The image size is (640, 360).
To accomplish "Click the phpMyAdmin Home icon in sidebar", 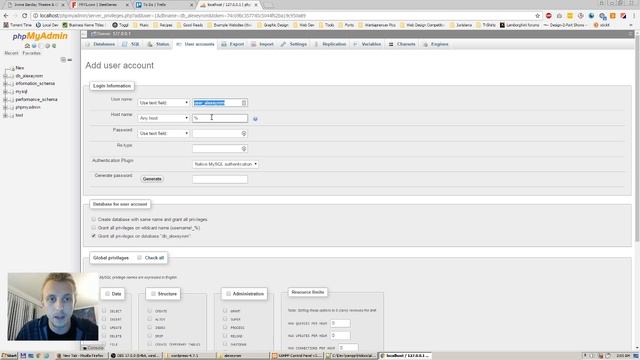I will [x=27, y=46].
